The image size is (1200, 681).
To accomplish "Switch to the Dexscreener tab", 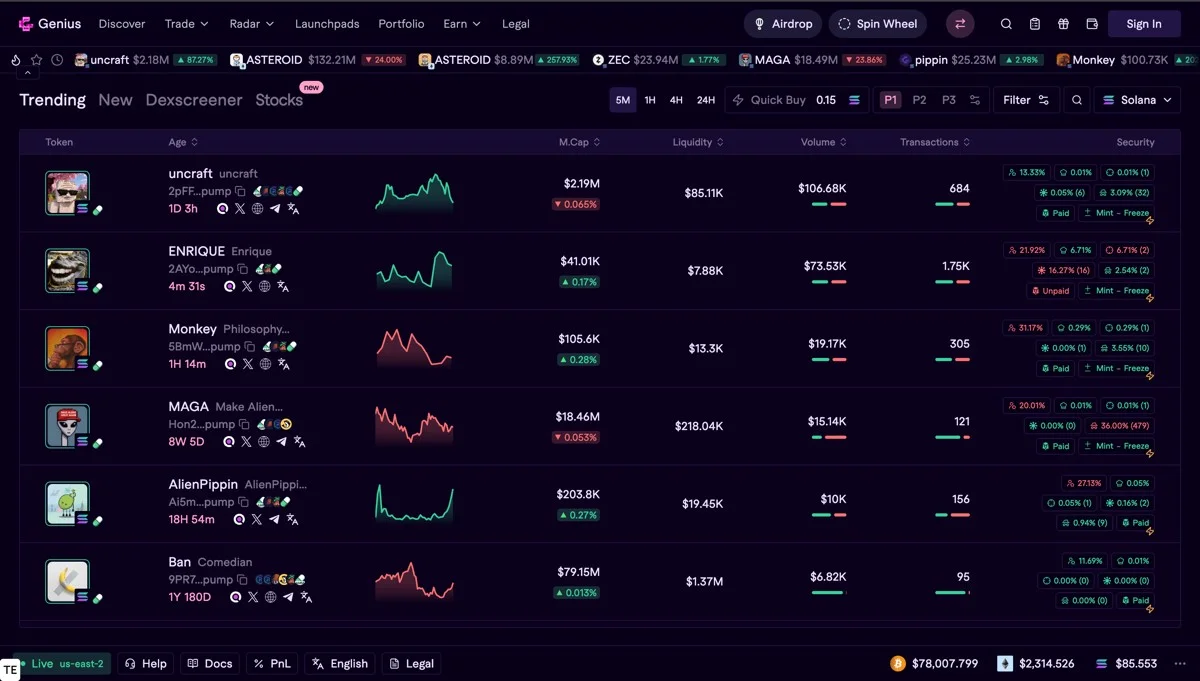I will coord(194,100).
